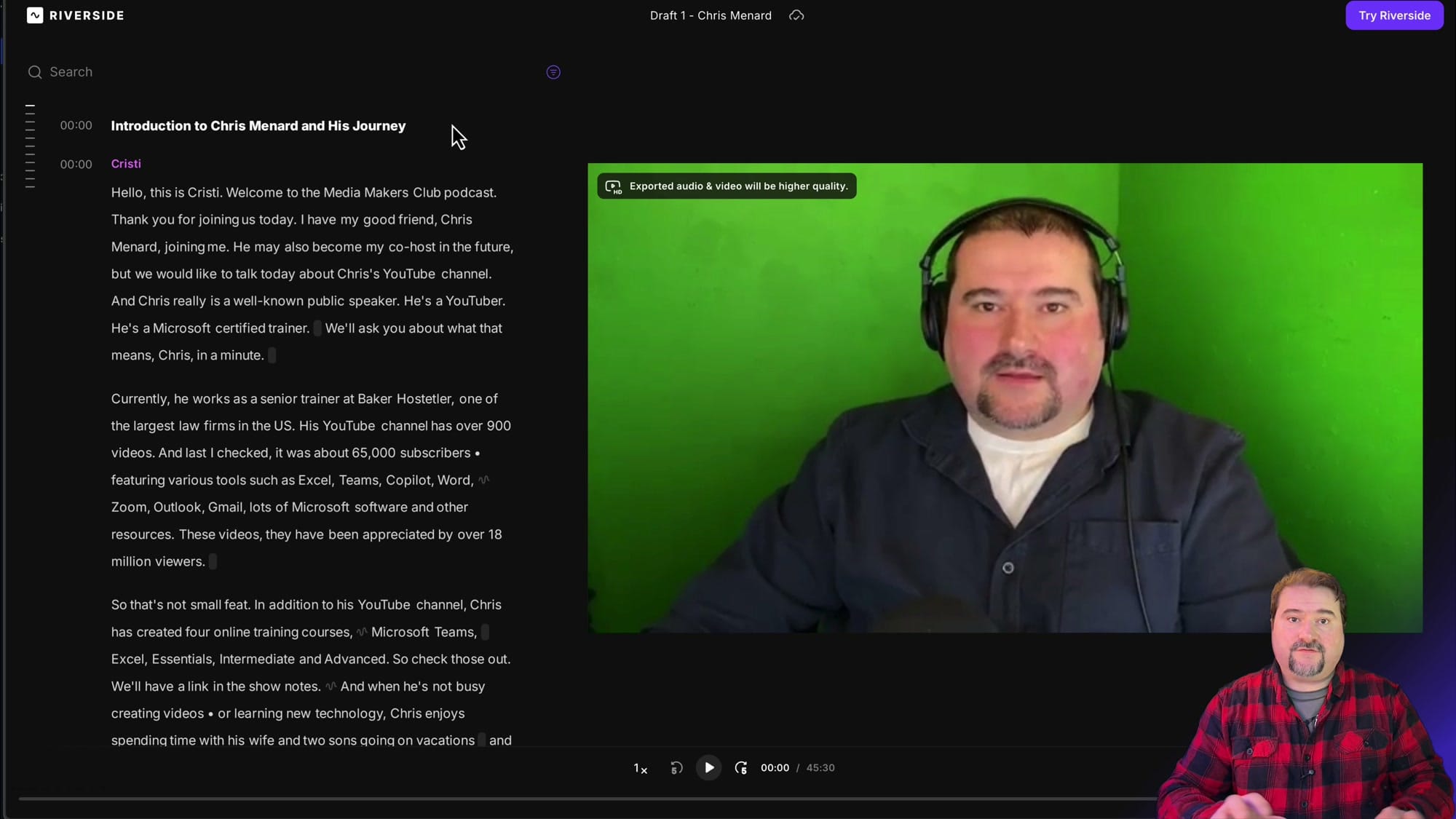Click the Try Riverside button

tap(1393, 15)
